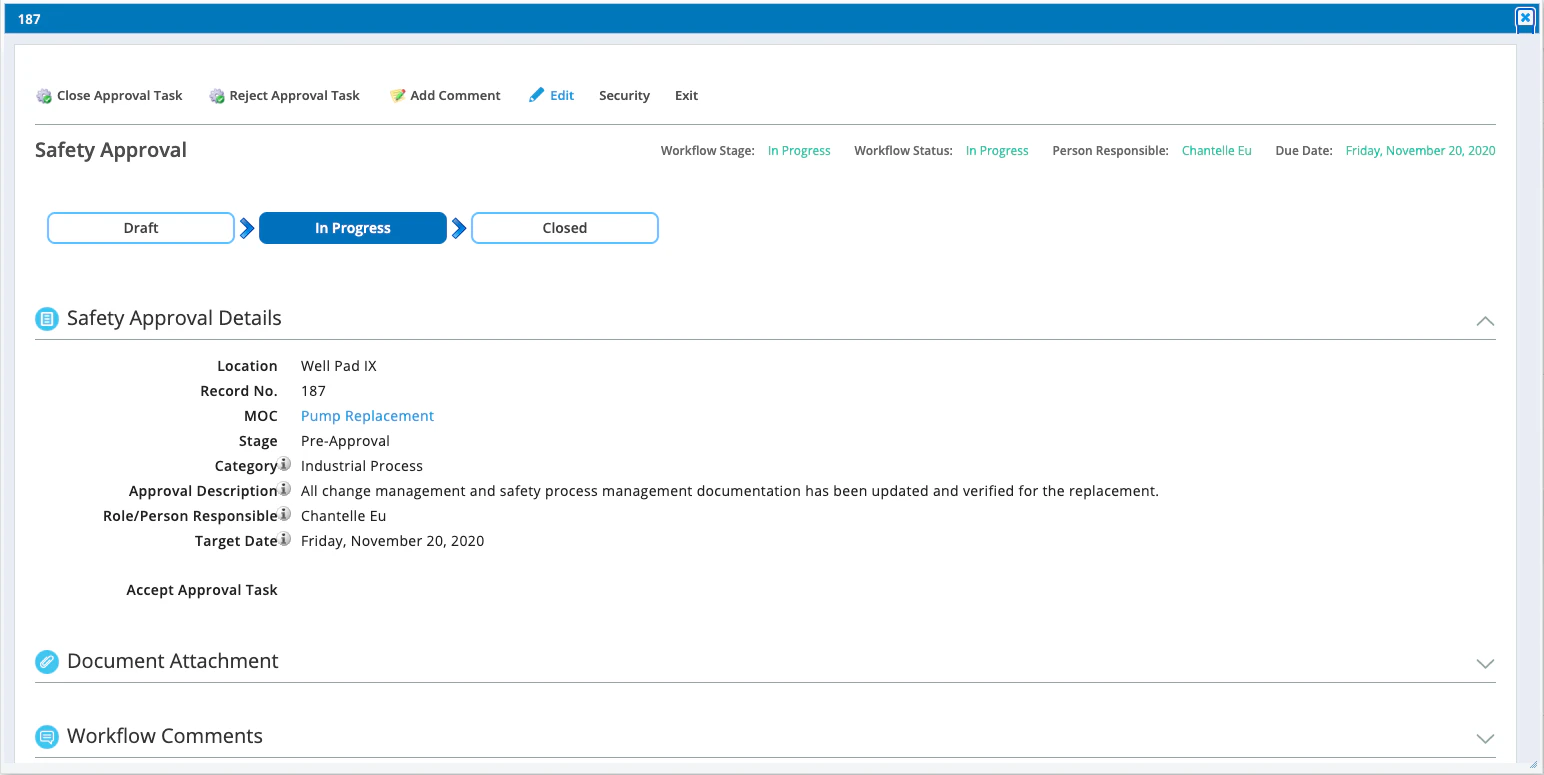Click the Edit pencil icon

tap(536, 94)
